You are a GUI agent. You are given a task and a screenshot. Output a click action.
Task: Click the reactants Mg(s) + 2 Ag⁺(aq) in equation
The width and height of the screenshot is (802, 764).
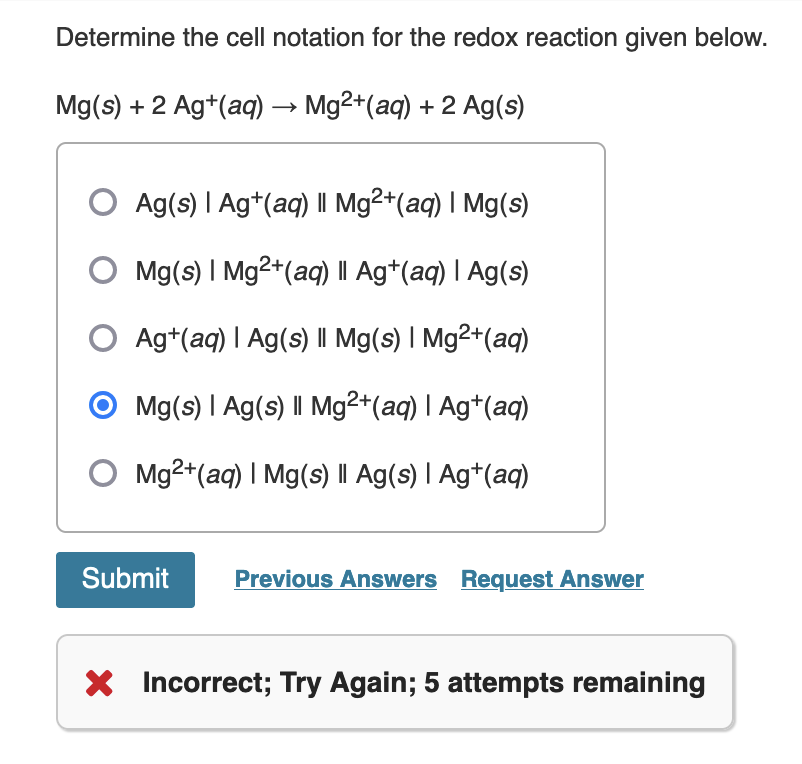(x=160, y=105)
